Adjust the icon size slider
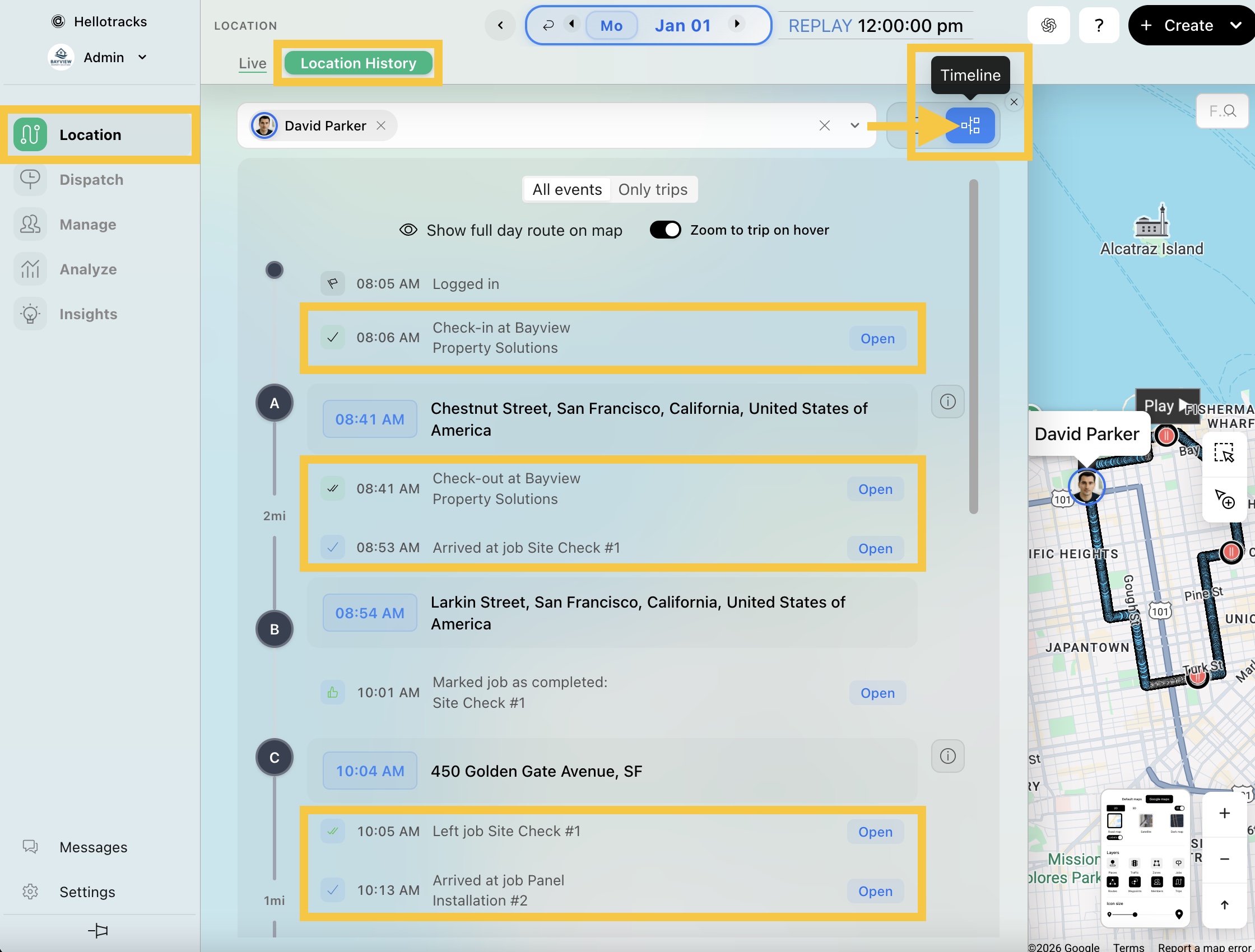This screenshot has width=1255, height=952. [1135, 914]
